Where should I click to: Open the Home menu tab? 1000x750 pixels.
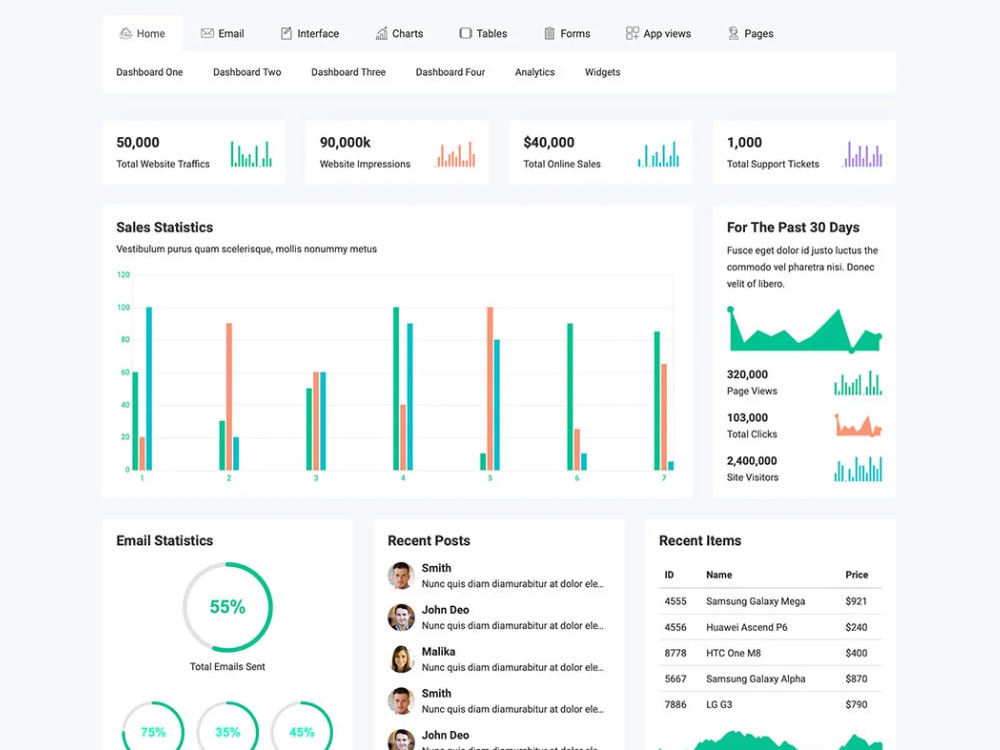[x=142, y=33]
